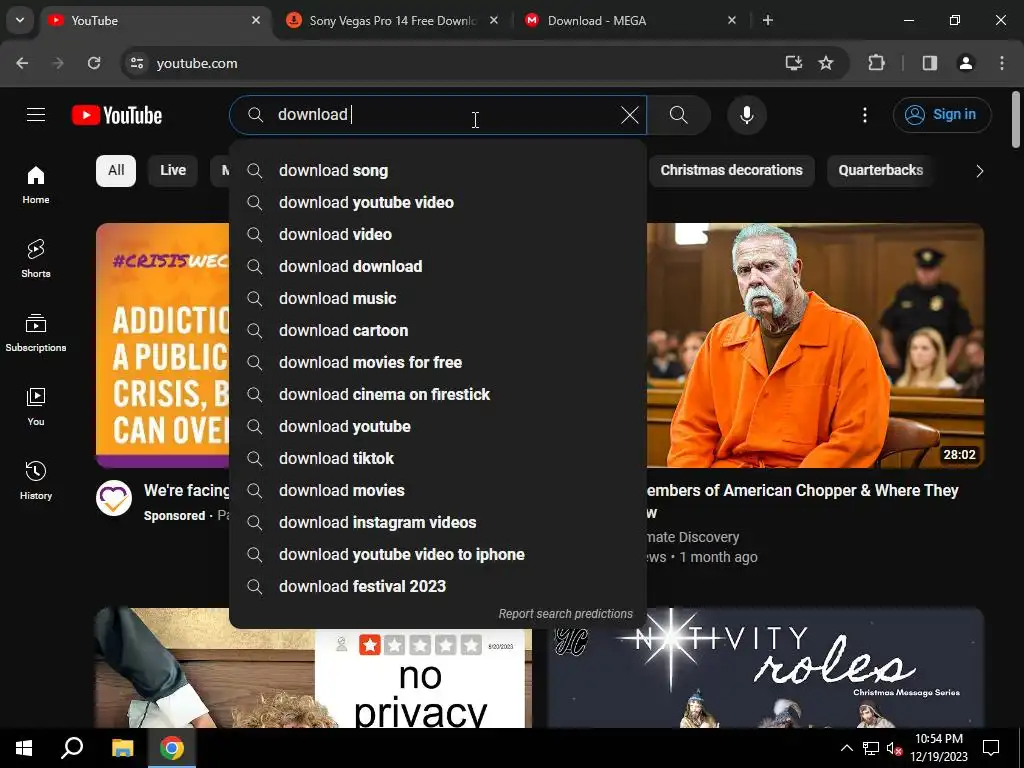
Task: Switch to the Sony Vegas Pro 14 tab
Action: [392, 20]
